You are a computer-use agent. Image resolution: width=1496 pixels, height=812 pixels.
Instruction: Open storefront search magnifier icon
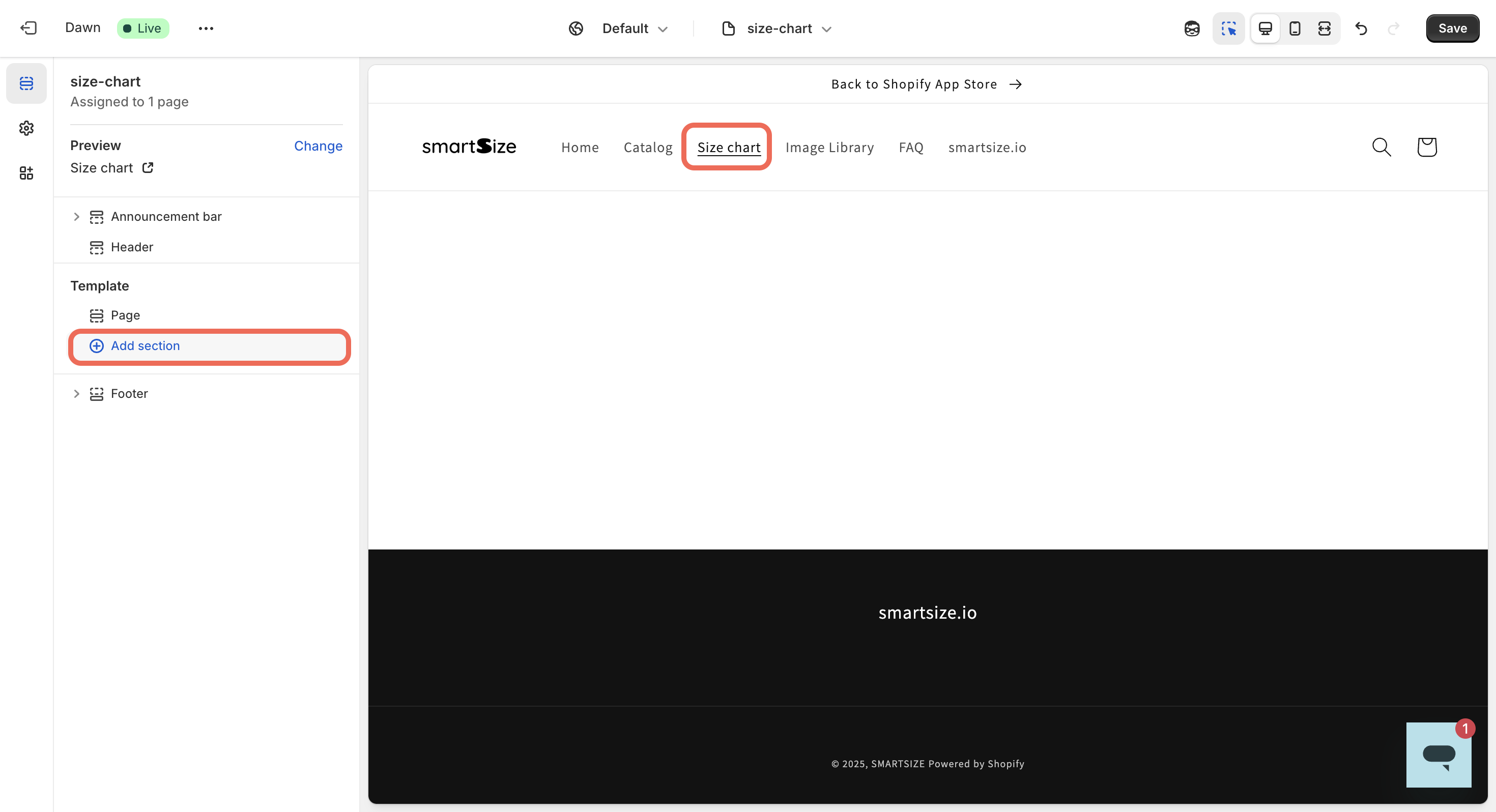pos(1381,147)
